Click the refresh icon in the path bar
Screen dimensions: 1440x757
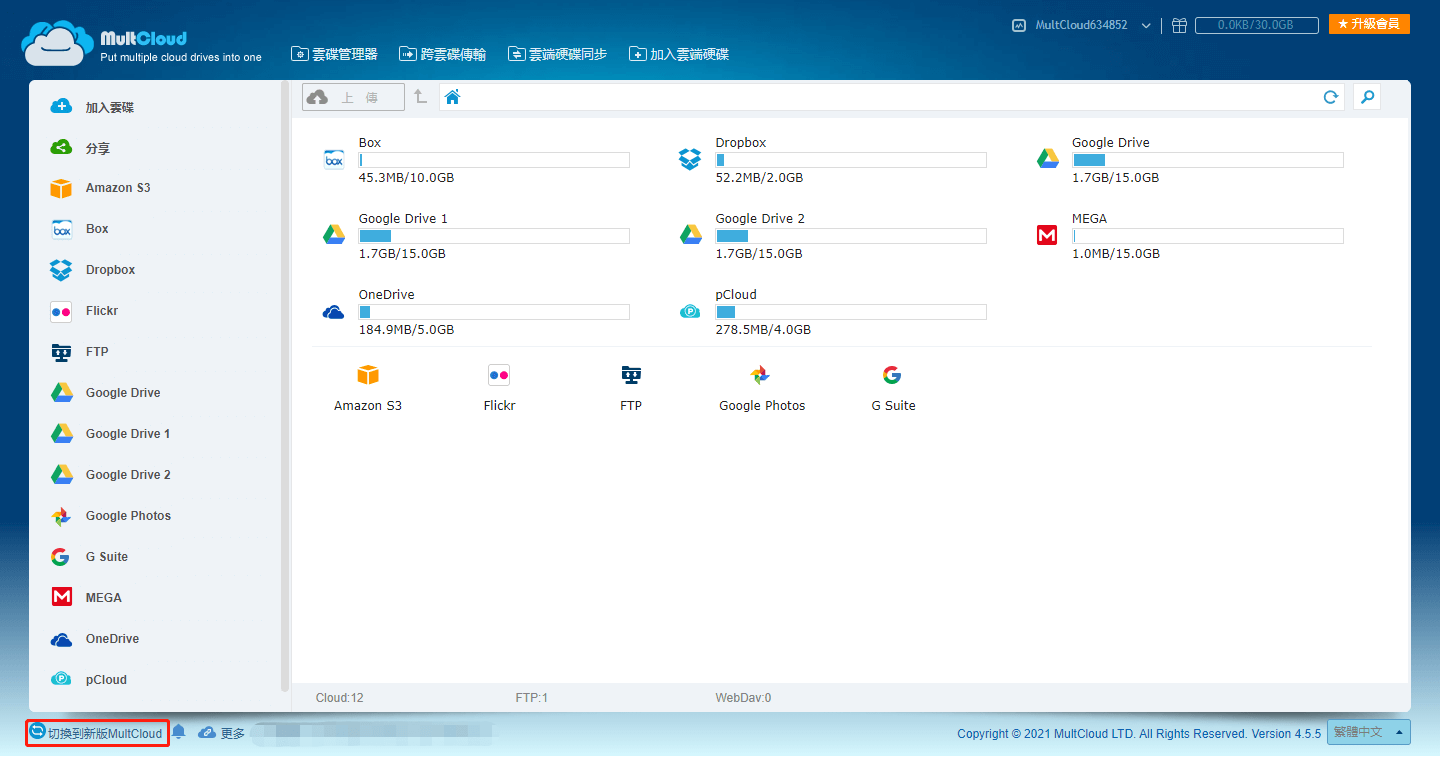(1330, 97)
